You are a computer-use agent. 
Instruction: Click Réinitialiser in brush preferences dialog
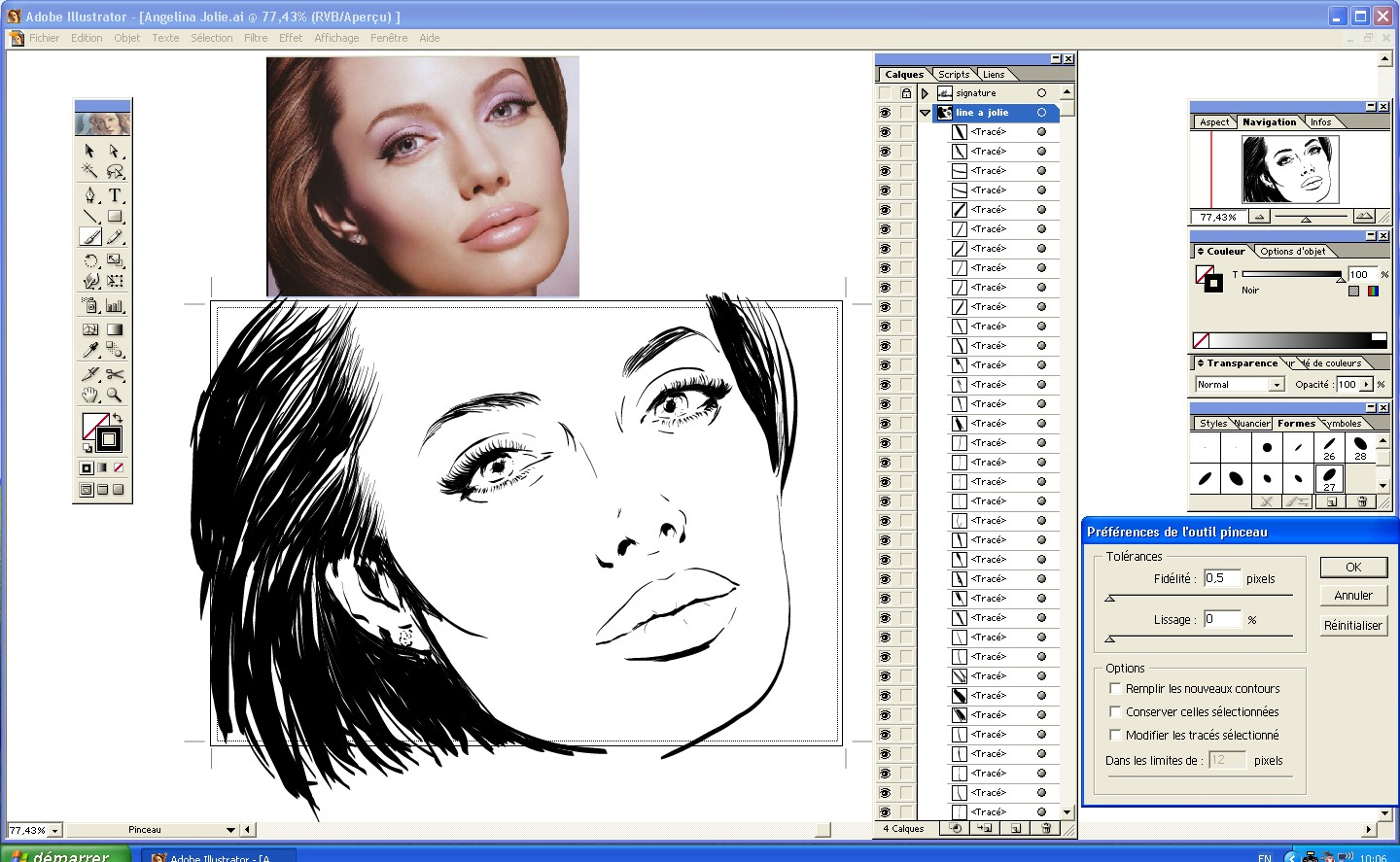(x=1353, y=626)
